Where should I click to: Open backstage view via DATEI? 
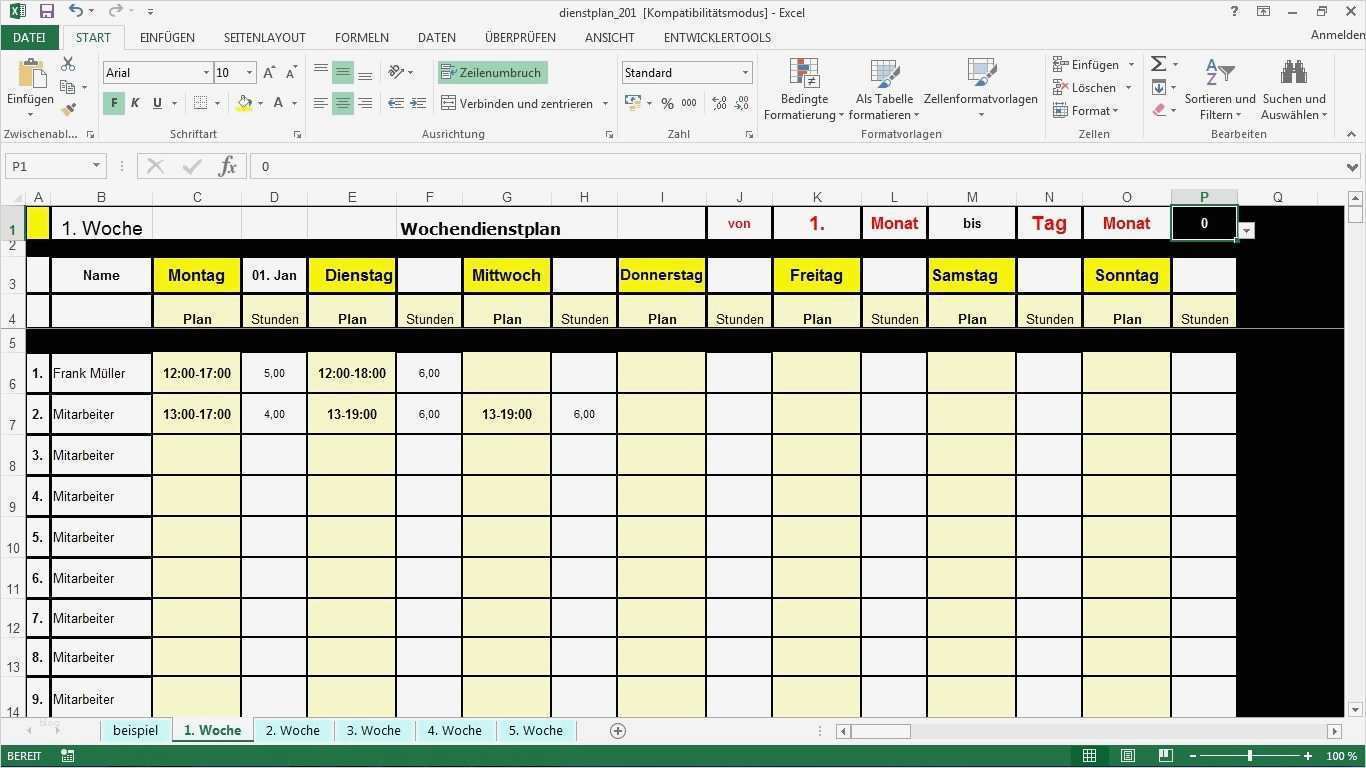point(29,37)
